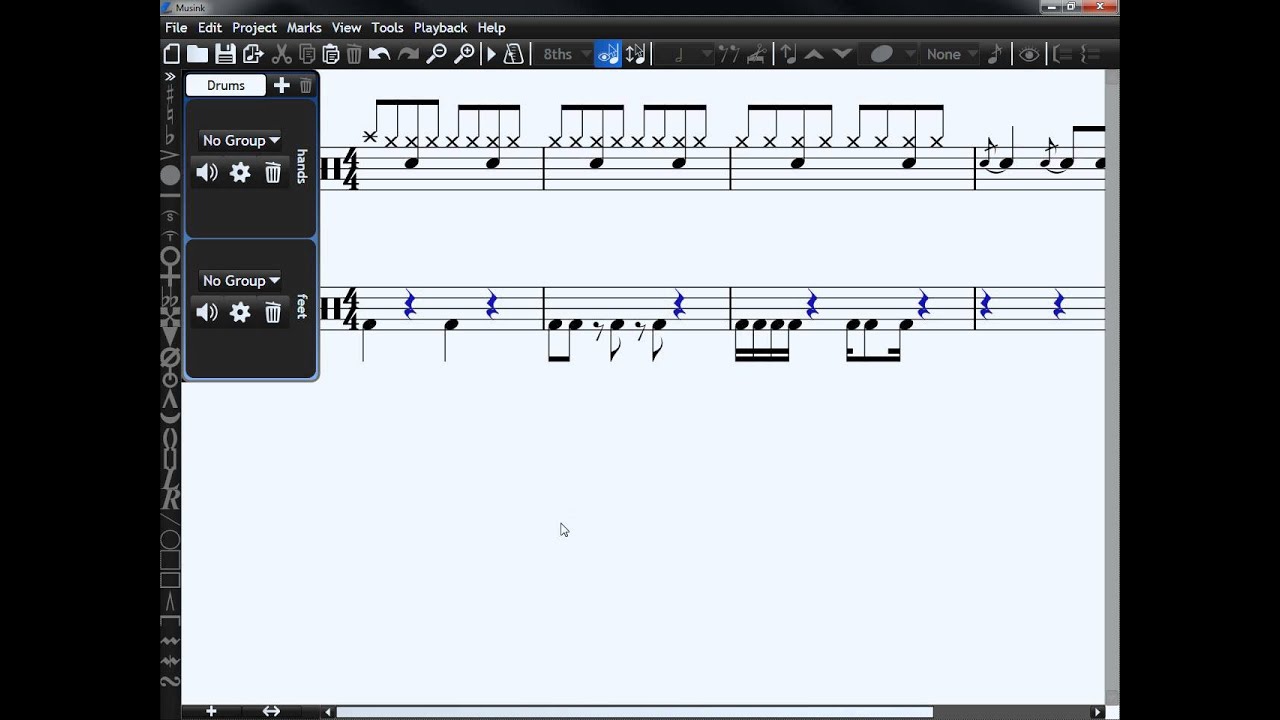Mute the feet staff with the speaker icon
The width and height of the screenshot is (1280, 720).
[207, 313]
